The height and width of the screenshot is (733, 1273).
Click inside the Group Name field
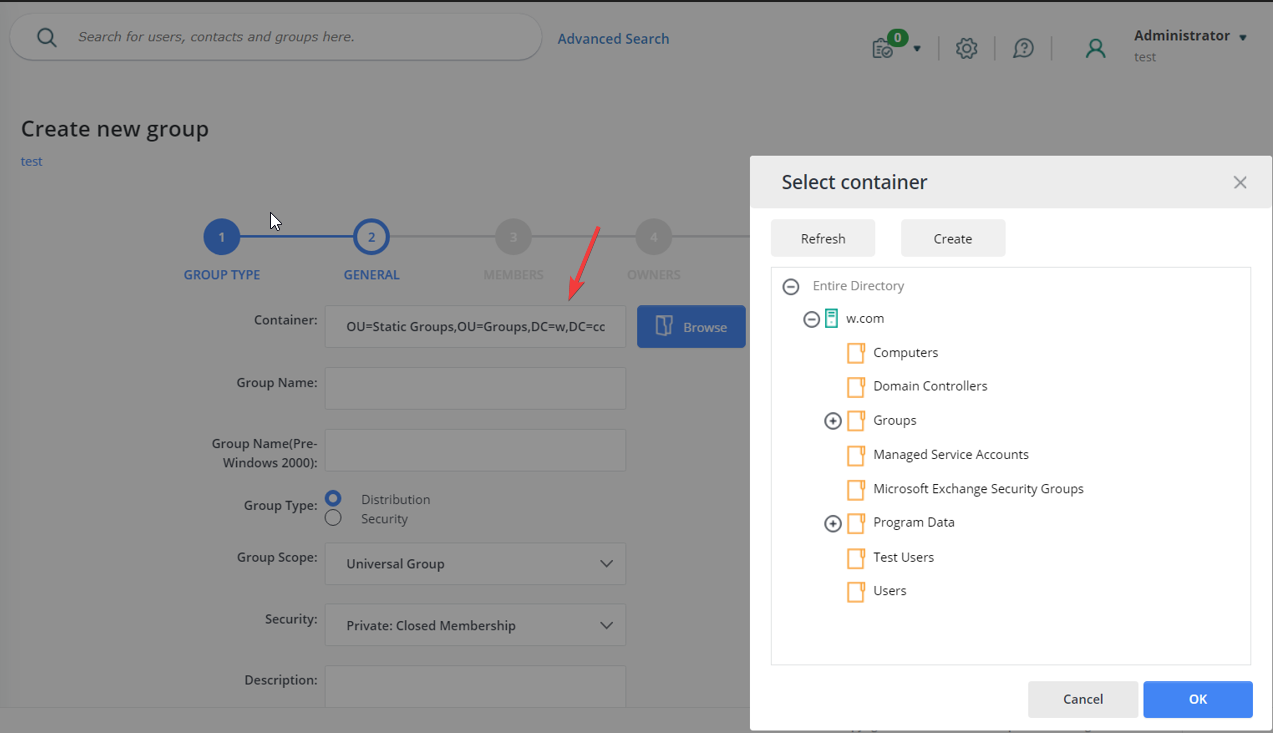[x=474, y=388]
